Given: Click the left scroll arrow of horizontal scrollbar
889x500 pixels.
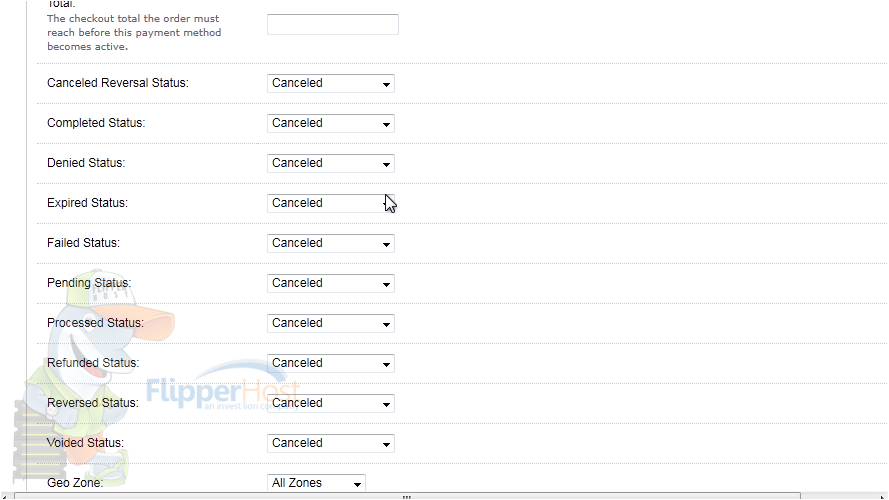Looking at the screenshot, I should 5,497.
